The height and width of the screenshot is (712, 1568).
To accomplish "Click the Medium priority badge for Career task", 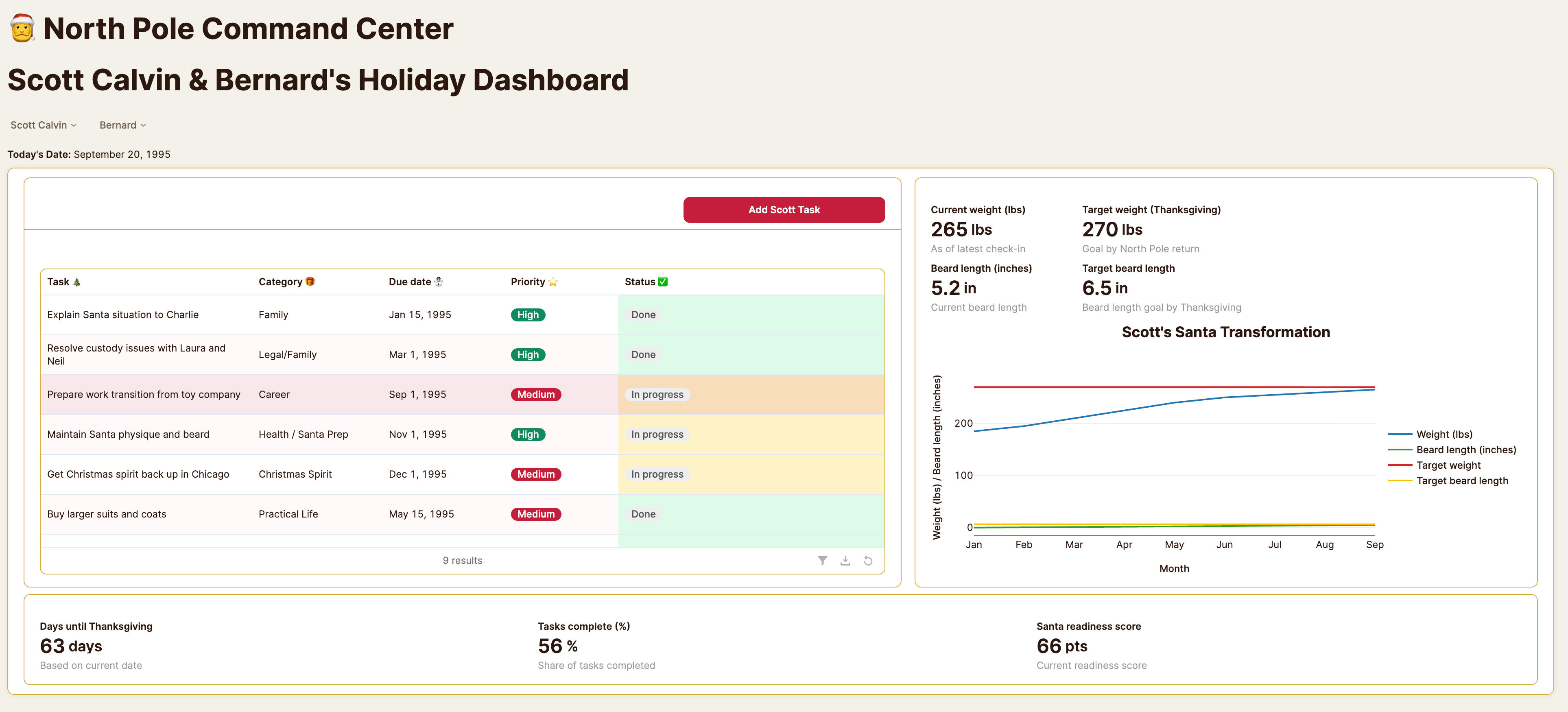I will (x=535, y=394).
